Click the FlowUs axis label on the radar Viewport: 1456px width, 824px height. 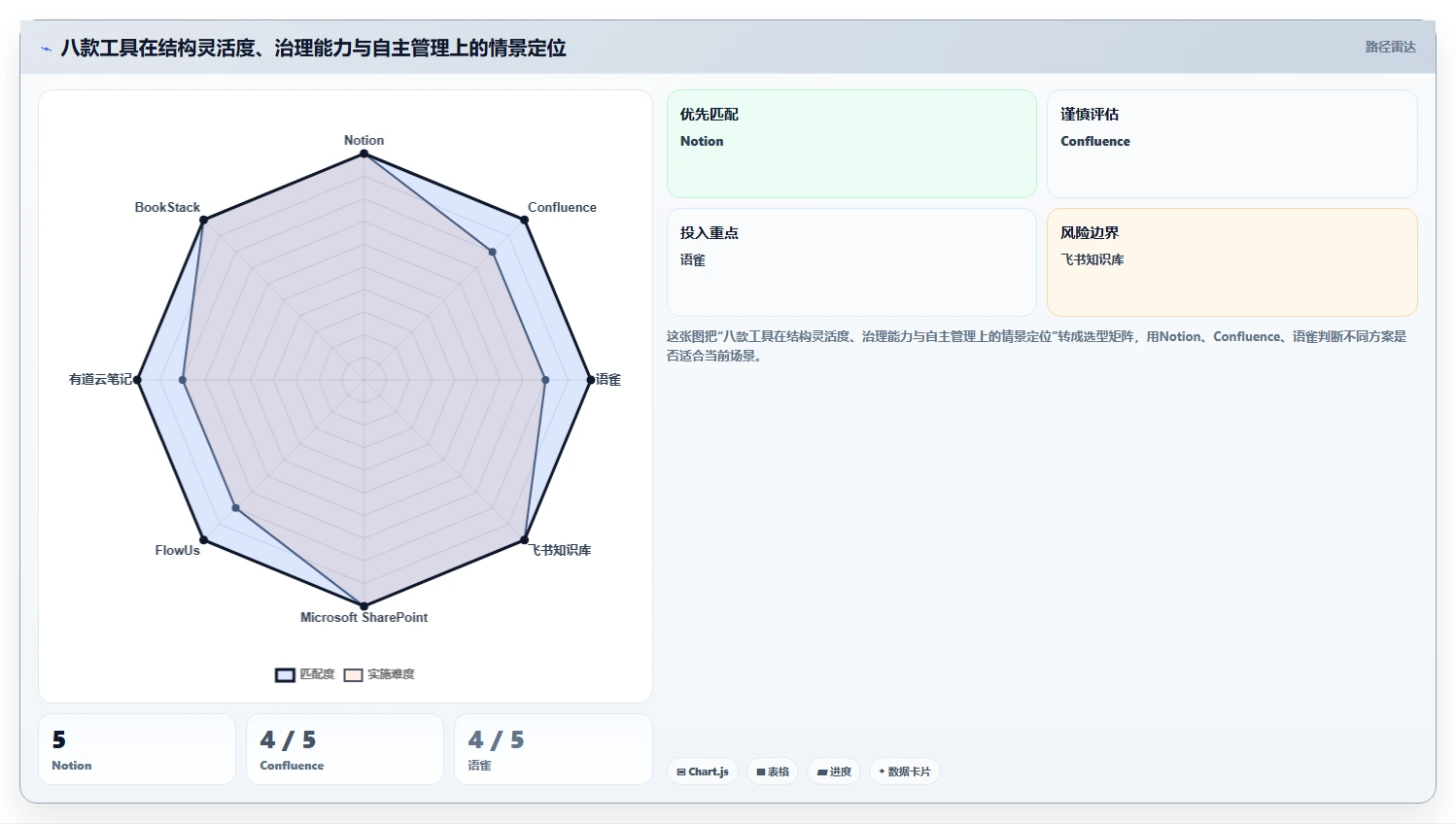[177, 550]
